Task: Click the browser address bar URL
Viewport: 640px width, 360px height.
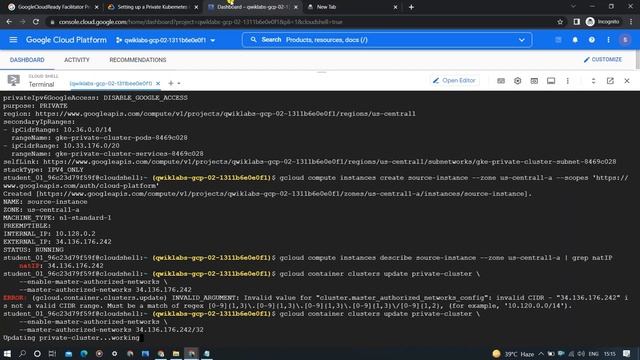Action: [x=200, y=22]
